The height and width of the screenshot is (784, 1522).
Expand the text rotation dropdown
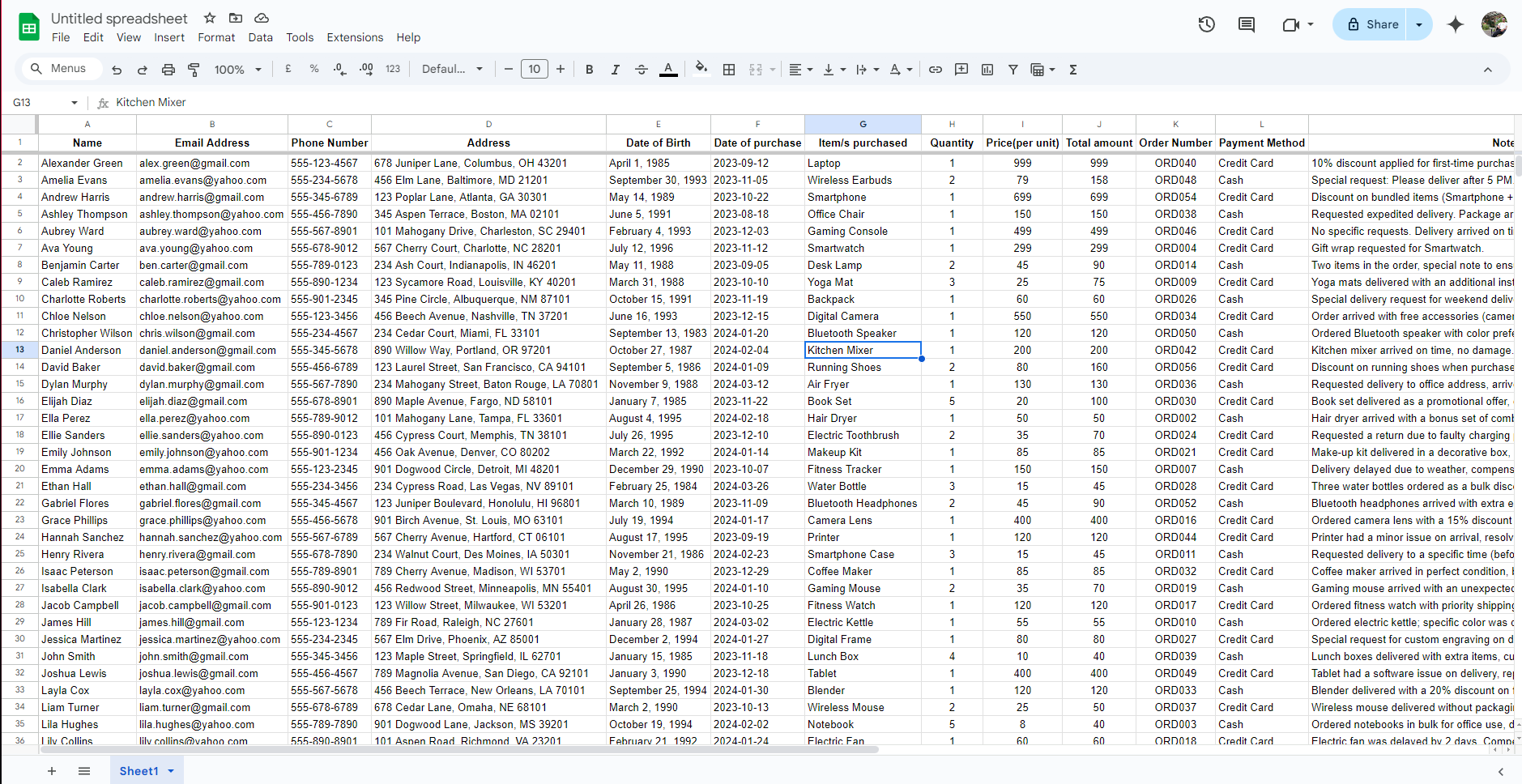click(x=902, y=70)
